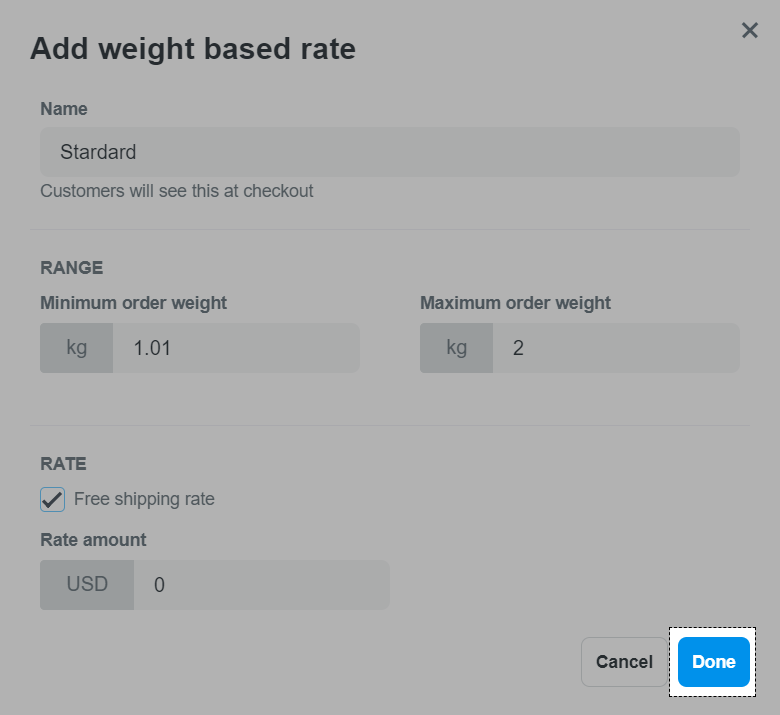The image size is (780, 715).
Task: Click the Minimum order weight label
Action: coord(134,303)
